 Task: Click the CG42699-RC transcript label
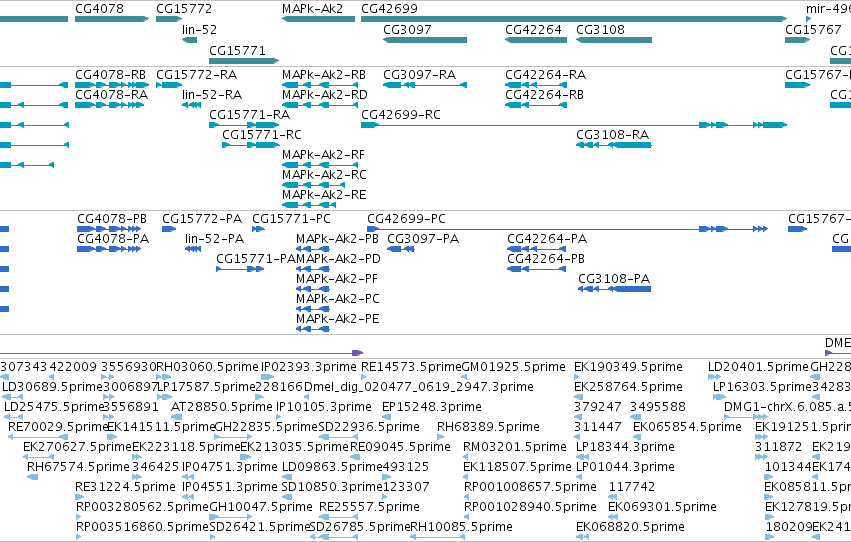(401, 114)
